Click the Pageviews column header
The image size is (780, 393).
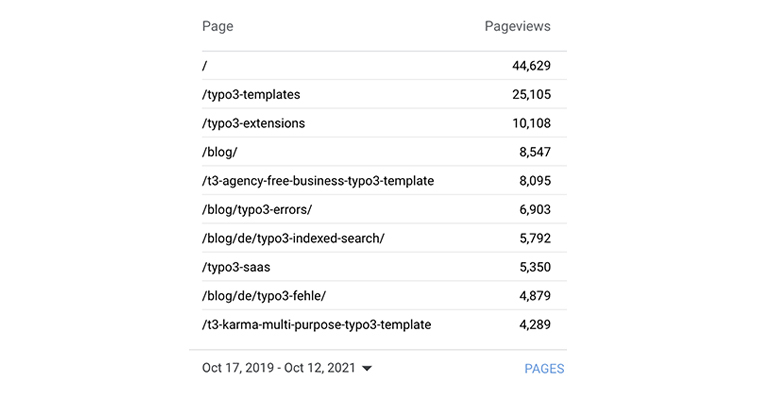click(x=517, y=26)
